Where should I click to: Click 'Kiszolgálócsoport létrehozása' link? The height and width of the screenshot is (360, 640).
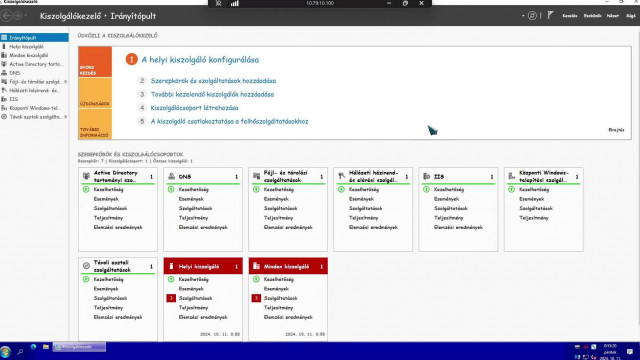click(194, 108)
